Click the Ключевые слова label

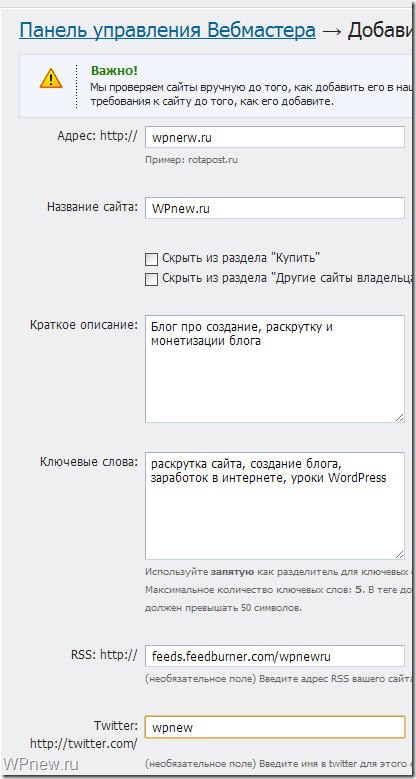point(89,462)
